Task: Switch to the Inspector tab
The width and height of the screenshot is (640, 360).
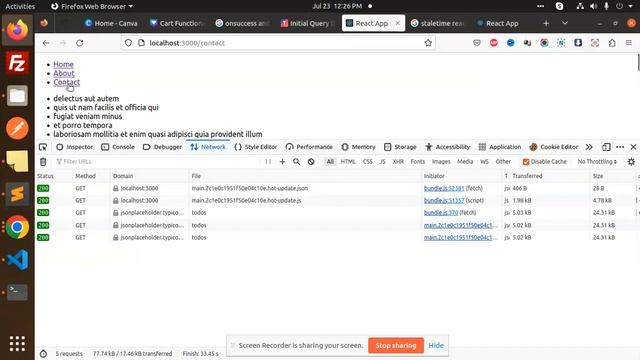Action: (74, 147)
